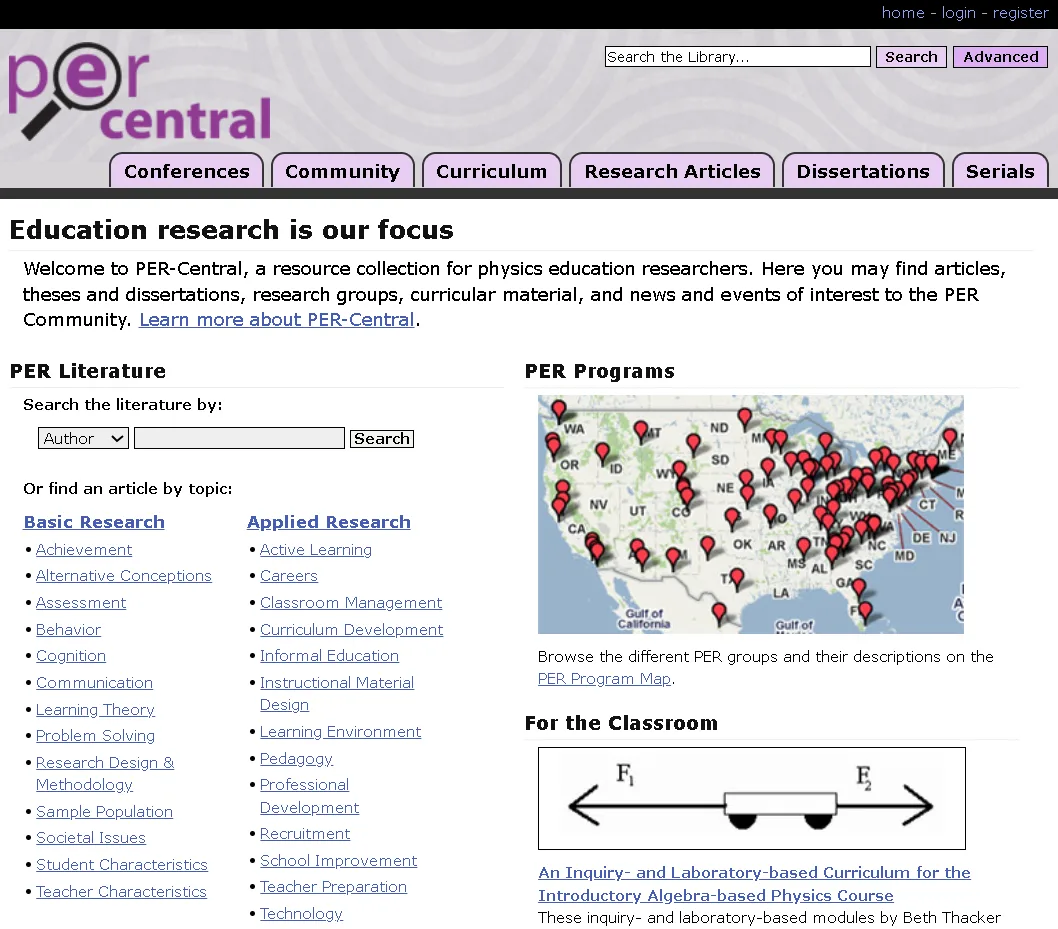Click the register link in top bar
Screen dimensions: 1058x929
pyautogui.click(x=1020, y=13)
